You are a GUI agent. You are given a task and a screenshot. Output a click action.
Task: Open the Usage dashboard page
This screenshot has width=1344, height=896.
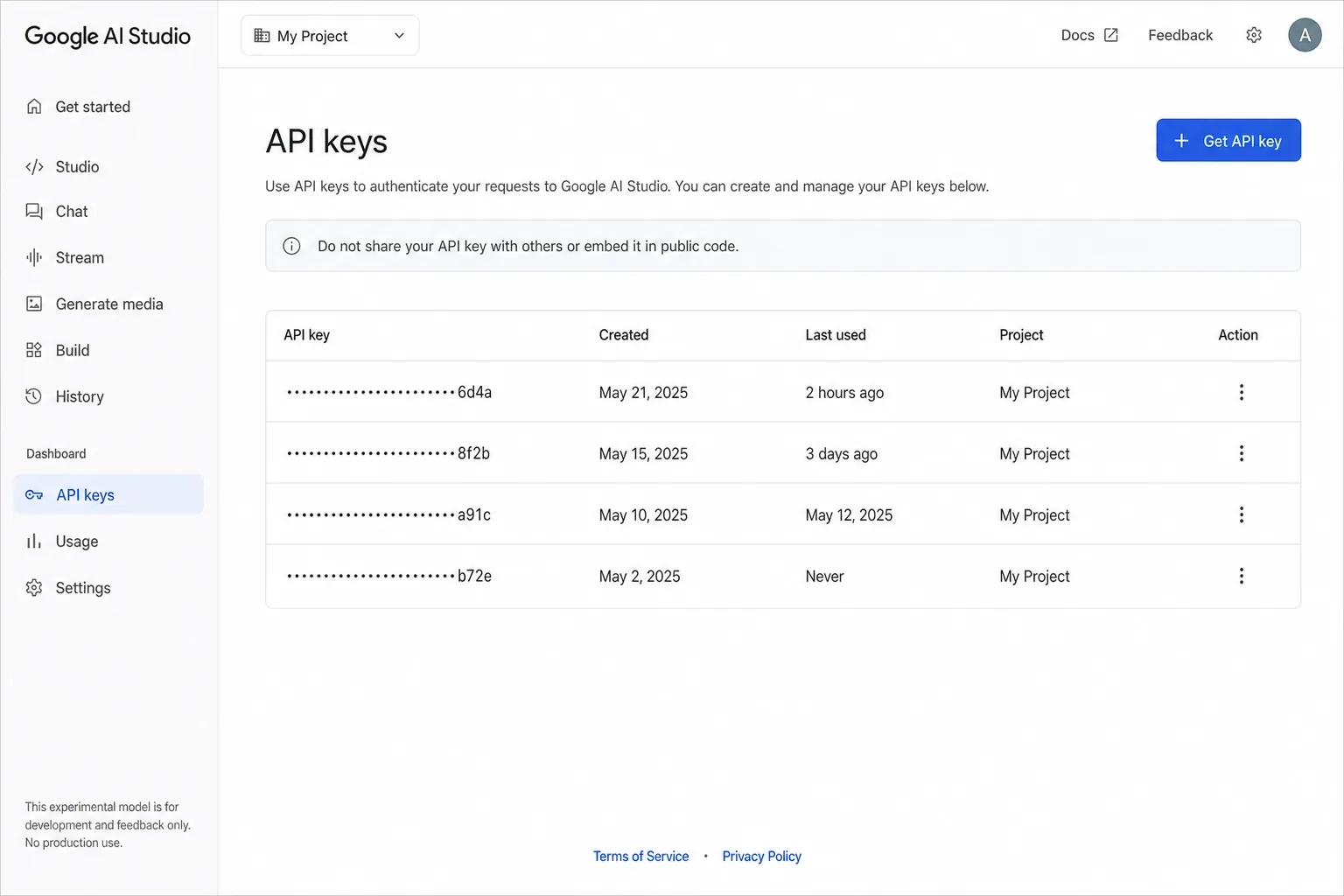point(108,542)
